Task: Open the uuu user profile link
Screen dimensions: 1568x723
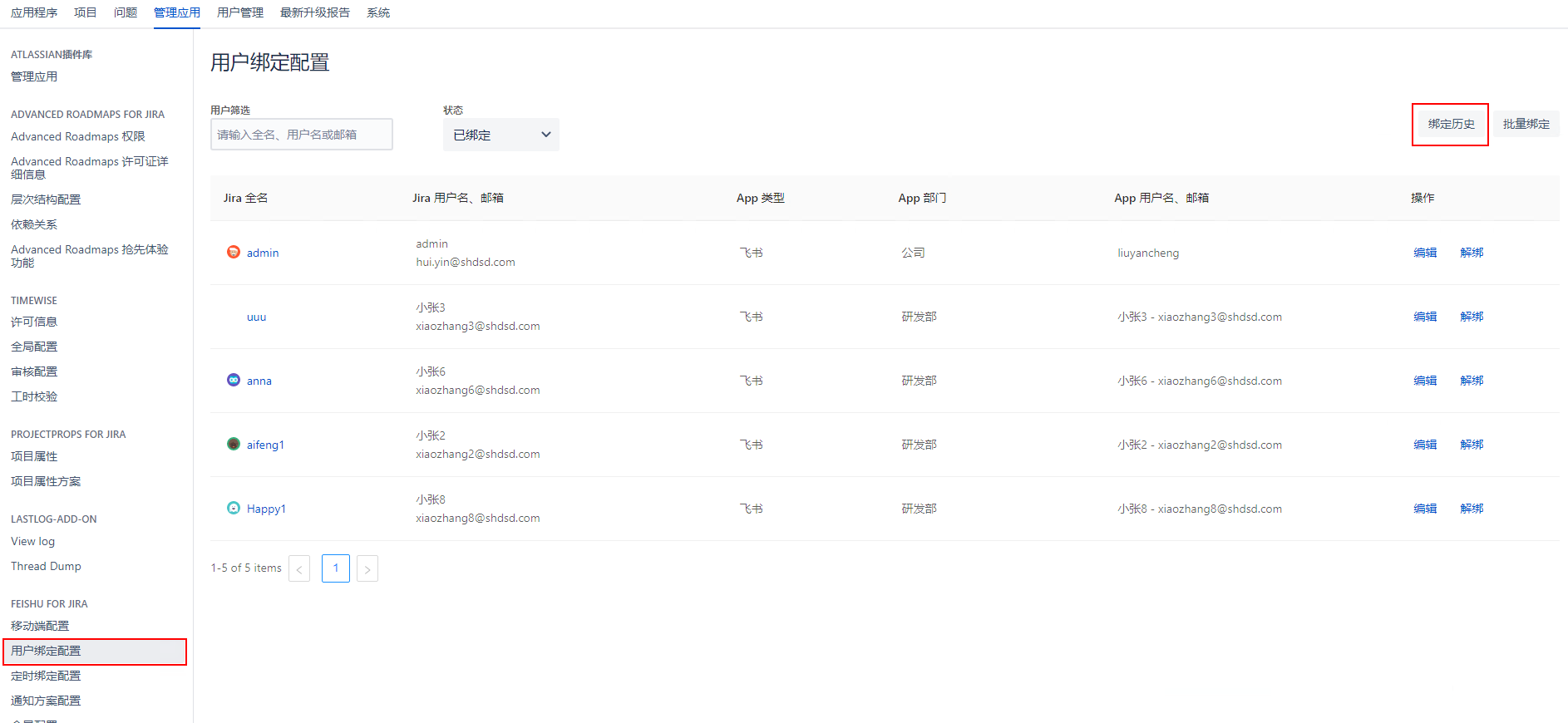Action: pyautogui.click(x=256, y=317)
